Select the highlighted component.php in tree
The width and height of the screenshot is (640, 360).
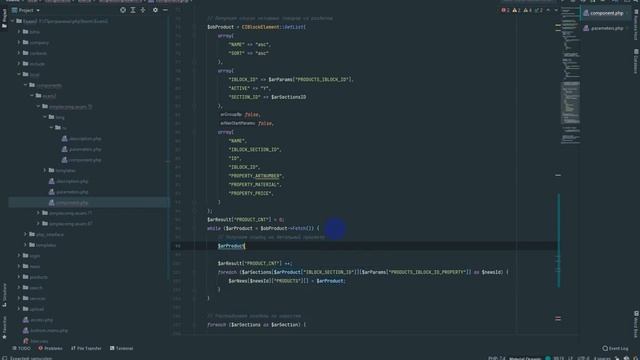coord(89,202)
